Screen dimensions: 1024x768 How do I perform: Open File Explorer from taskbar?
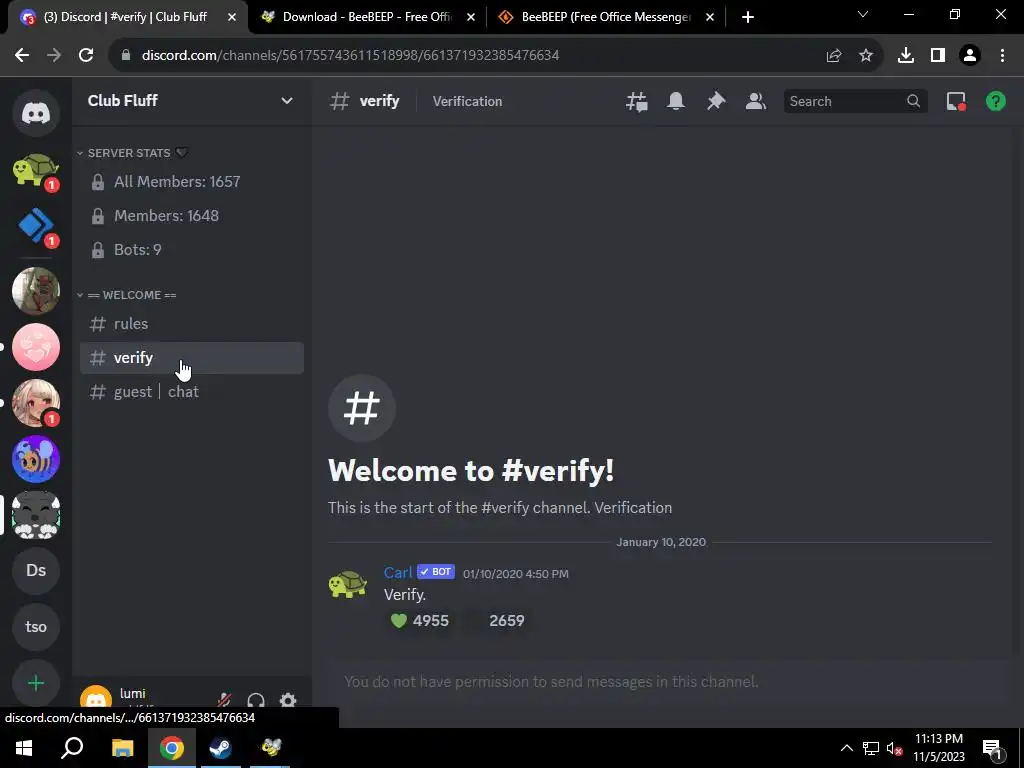coord(122,748)
